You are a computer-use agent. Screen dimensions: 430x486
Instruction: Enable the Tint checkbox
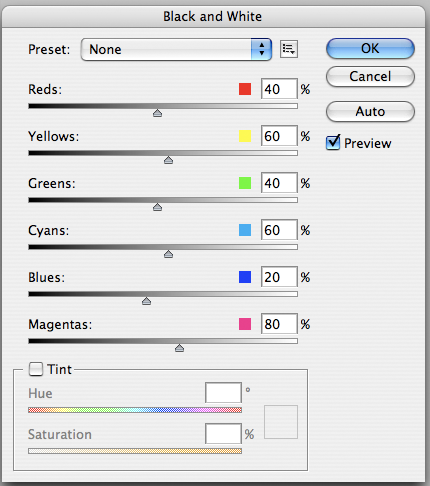tap(36, 369)
